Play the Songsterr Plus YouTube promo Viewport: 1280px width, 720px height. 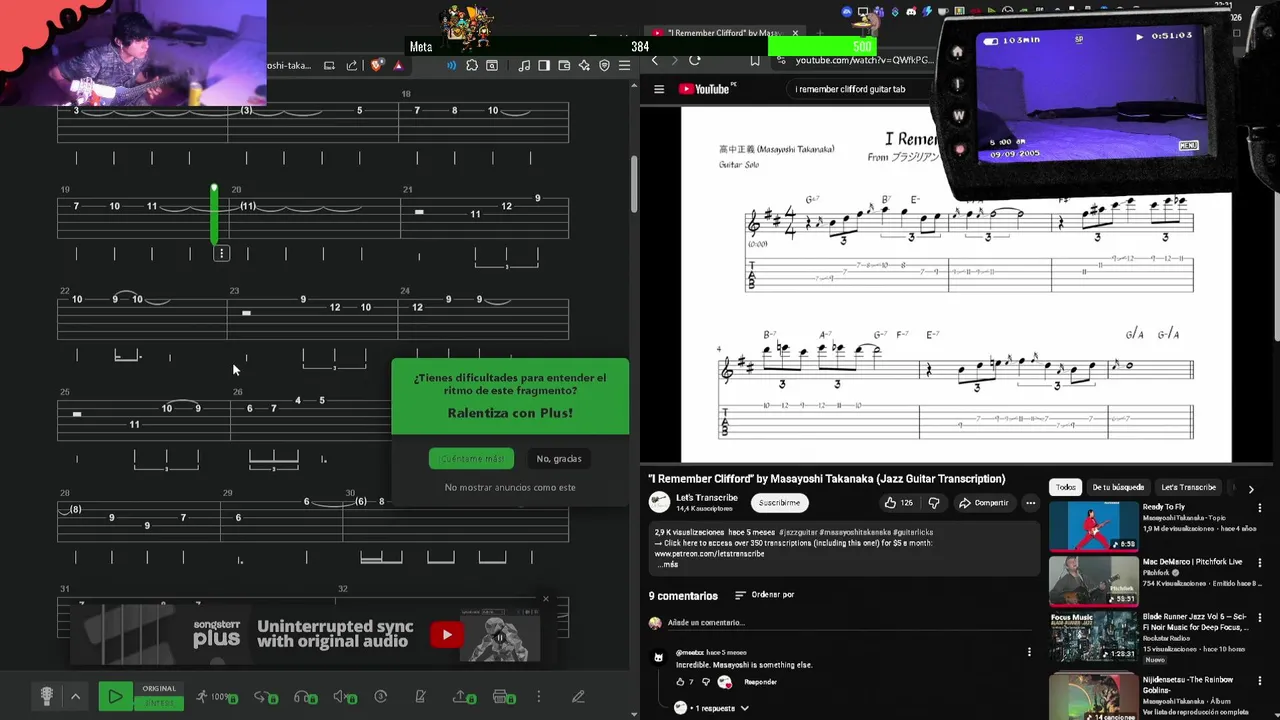click(446, 634)
